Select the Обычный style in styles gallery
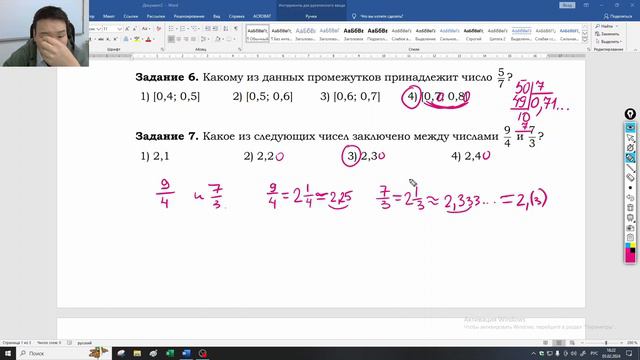 (258, 34)
